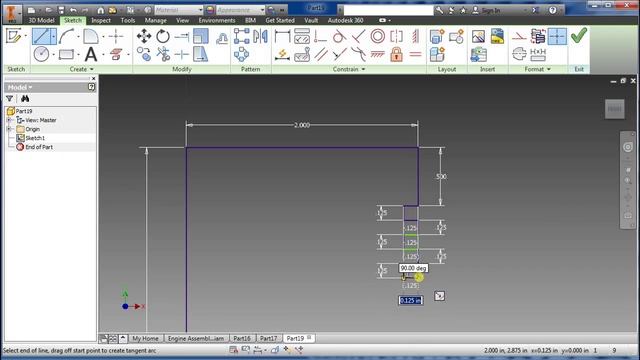Click the Start 2D Sketch button
This screenshot has height=360, width=640.
point(13,36)
